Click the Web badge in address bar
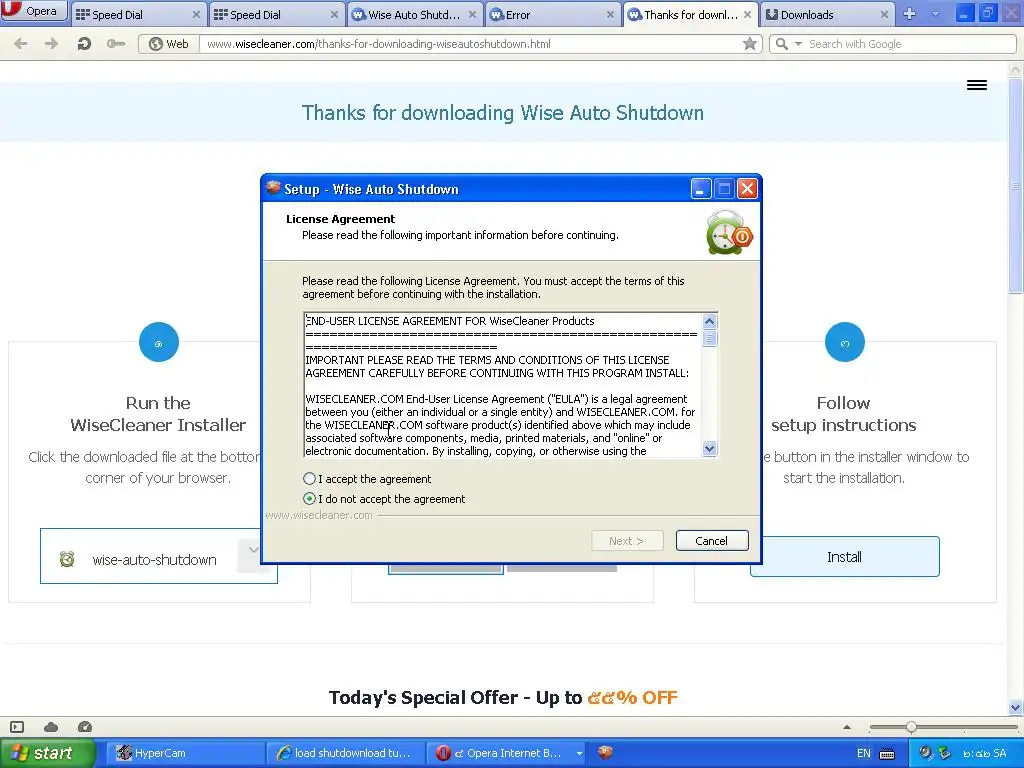The height and width of the screenshot is (768, 1024). click(x=169, y=44)
